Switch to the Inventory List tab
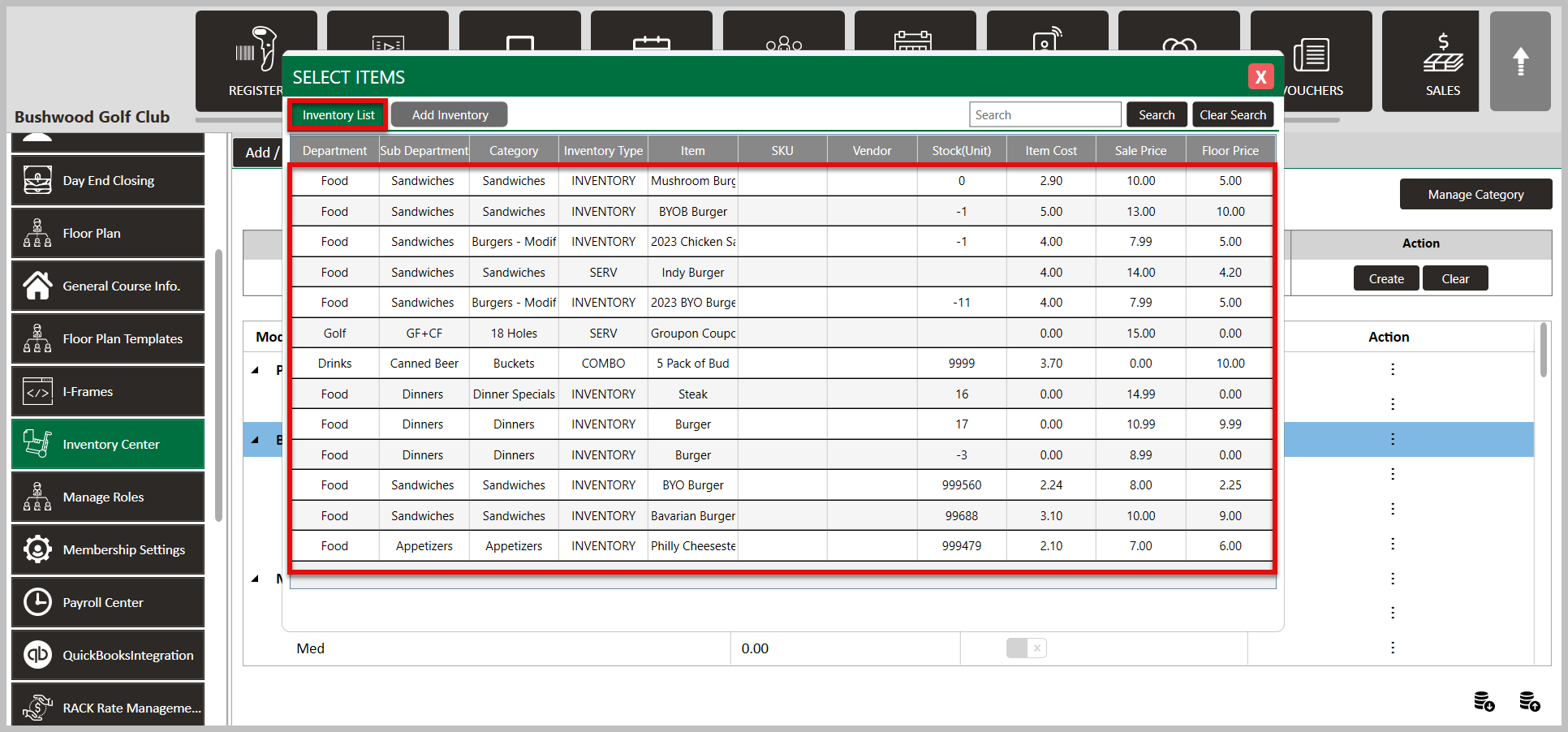Screen dimensions: 1568x732 pyautogui.click(x=338, y=114)
